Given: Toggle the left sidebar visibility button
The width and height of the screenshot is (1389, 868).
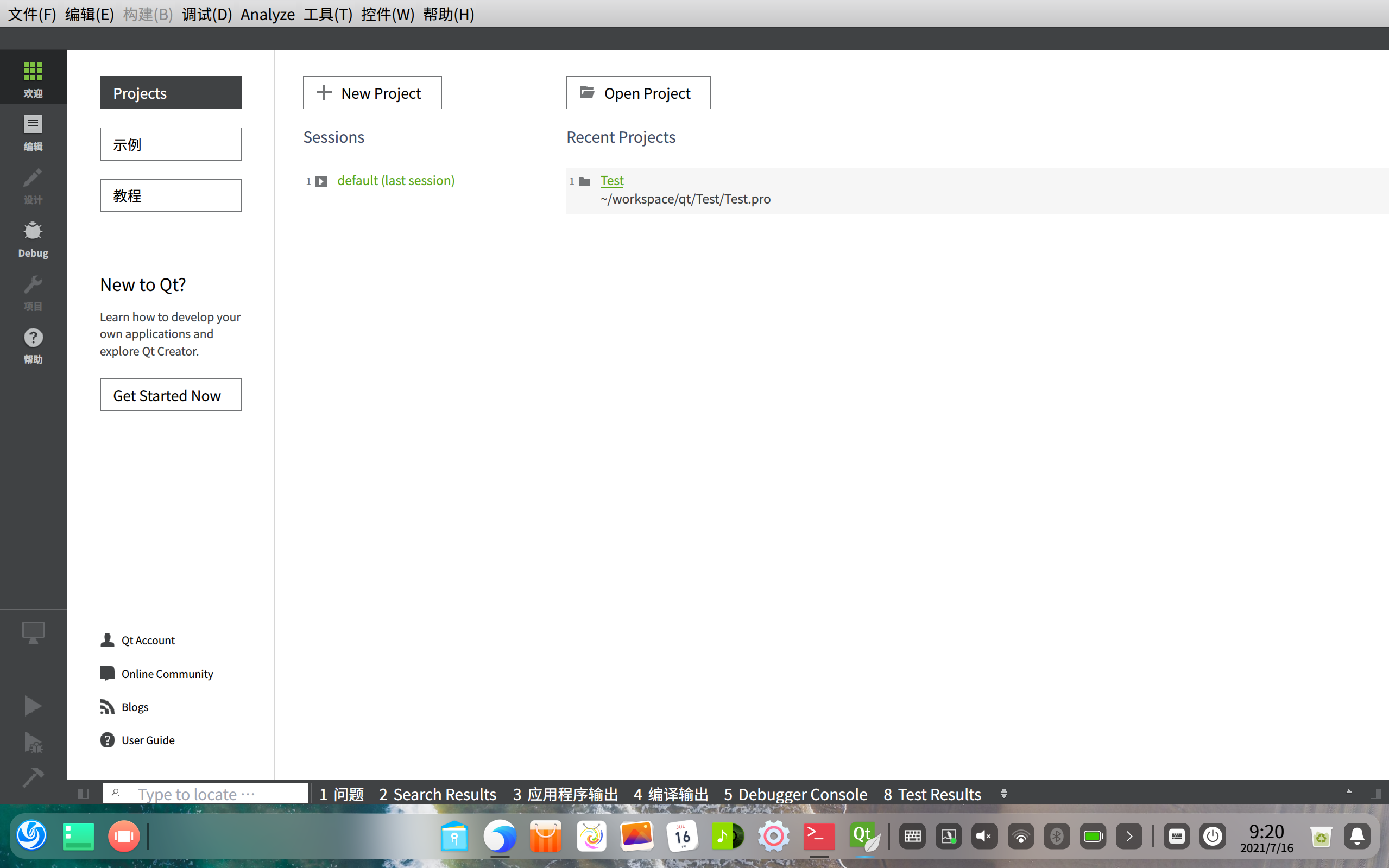Looking at the screenshot, I should (83, 794).
